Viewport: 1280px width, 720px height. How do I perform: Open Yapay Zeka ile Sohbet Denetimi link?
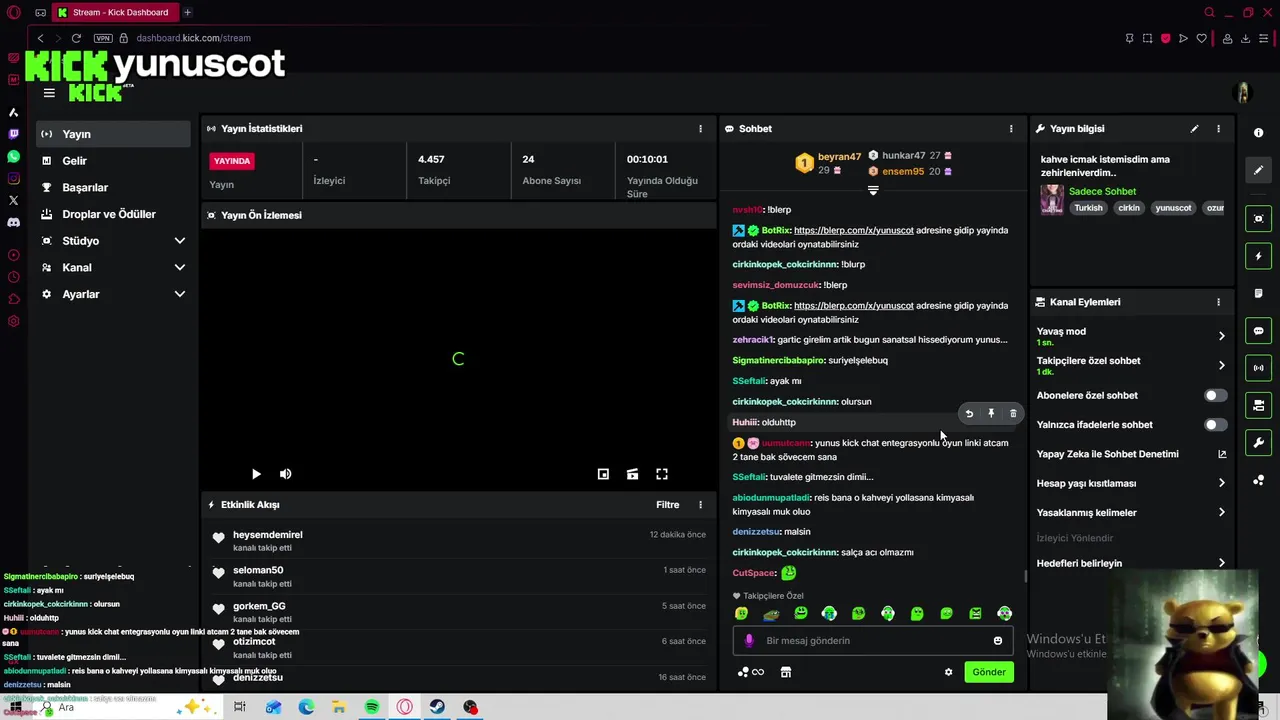1131,454
